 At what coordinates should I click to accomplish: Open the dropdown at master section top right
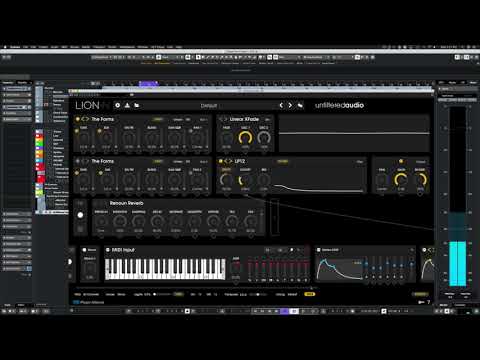tap(421, 162)
